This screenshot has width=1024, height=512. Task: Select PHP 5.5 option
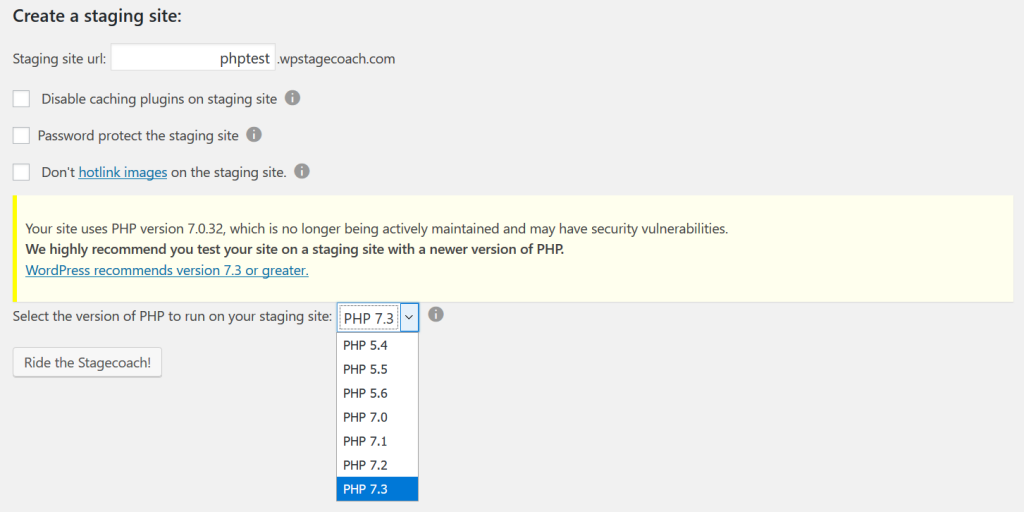pos(377,370)
